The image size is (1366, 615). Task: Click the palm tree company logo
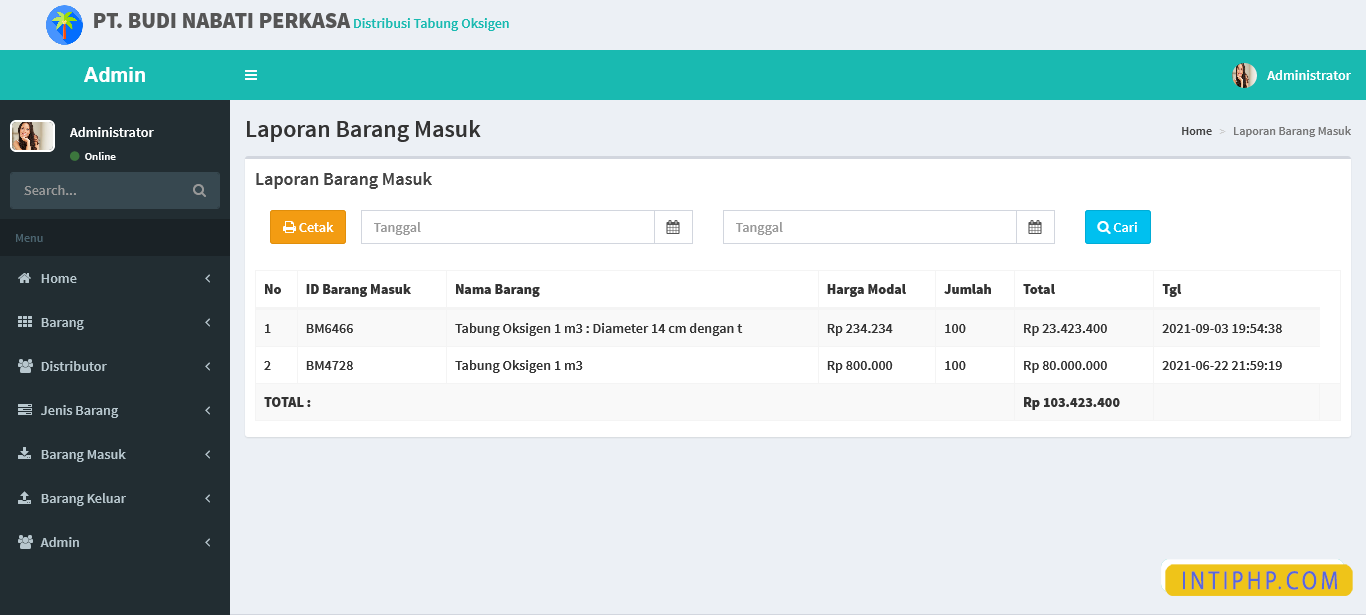click(x=65, y=25)
